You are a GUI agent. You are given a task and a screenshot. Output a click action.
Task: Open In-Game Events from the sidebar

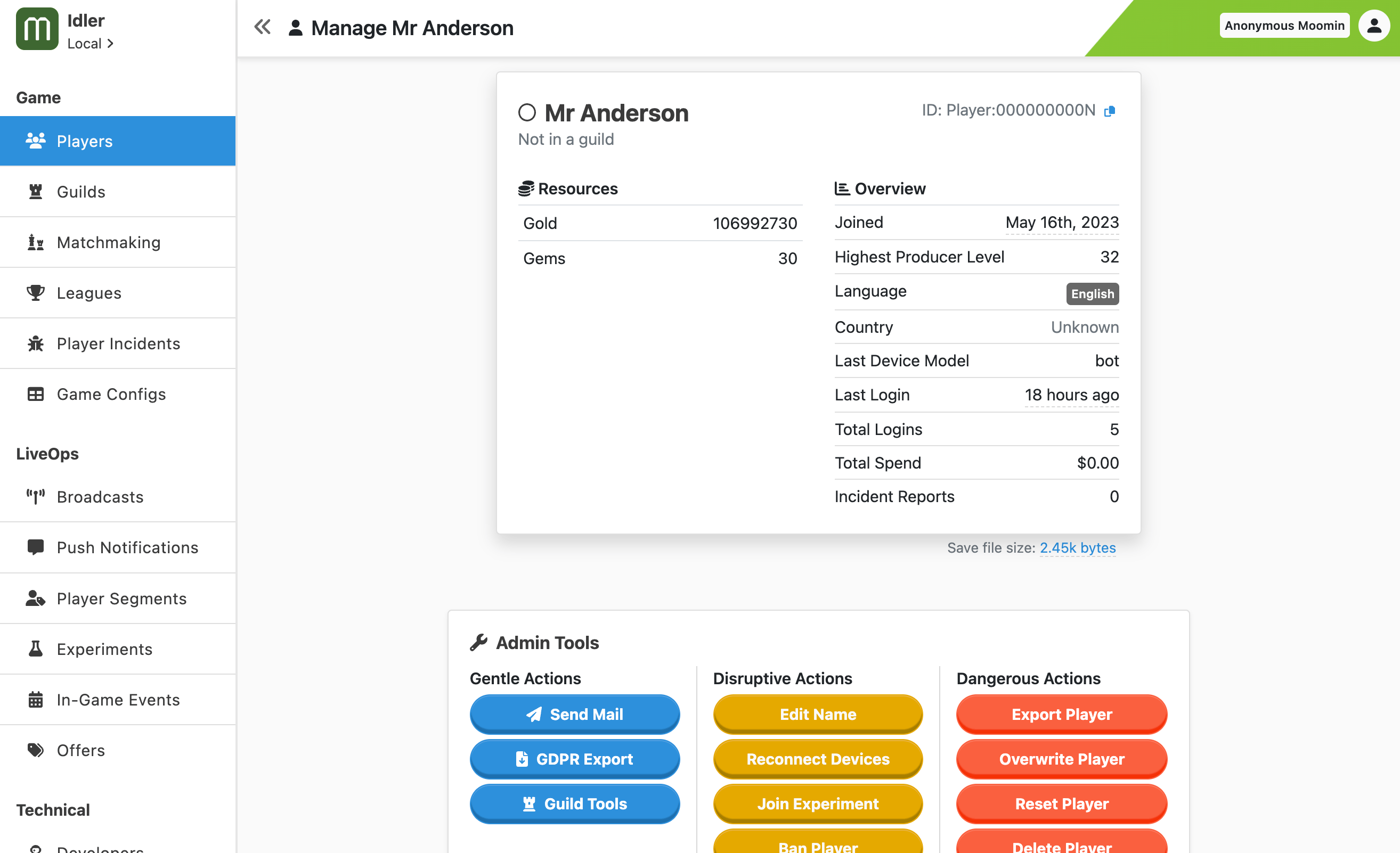tap(36, 700)
